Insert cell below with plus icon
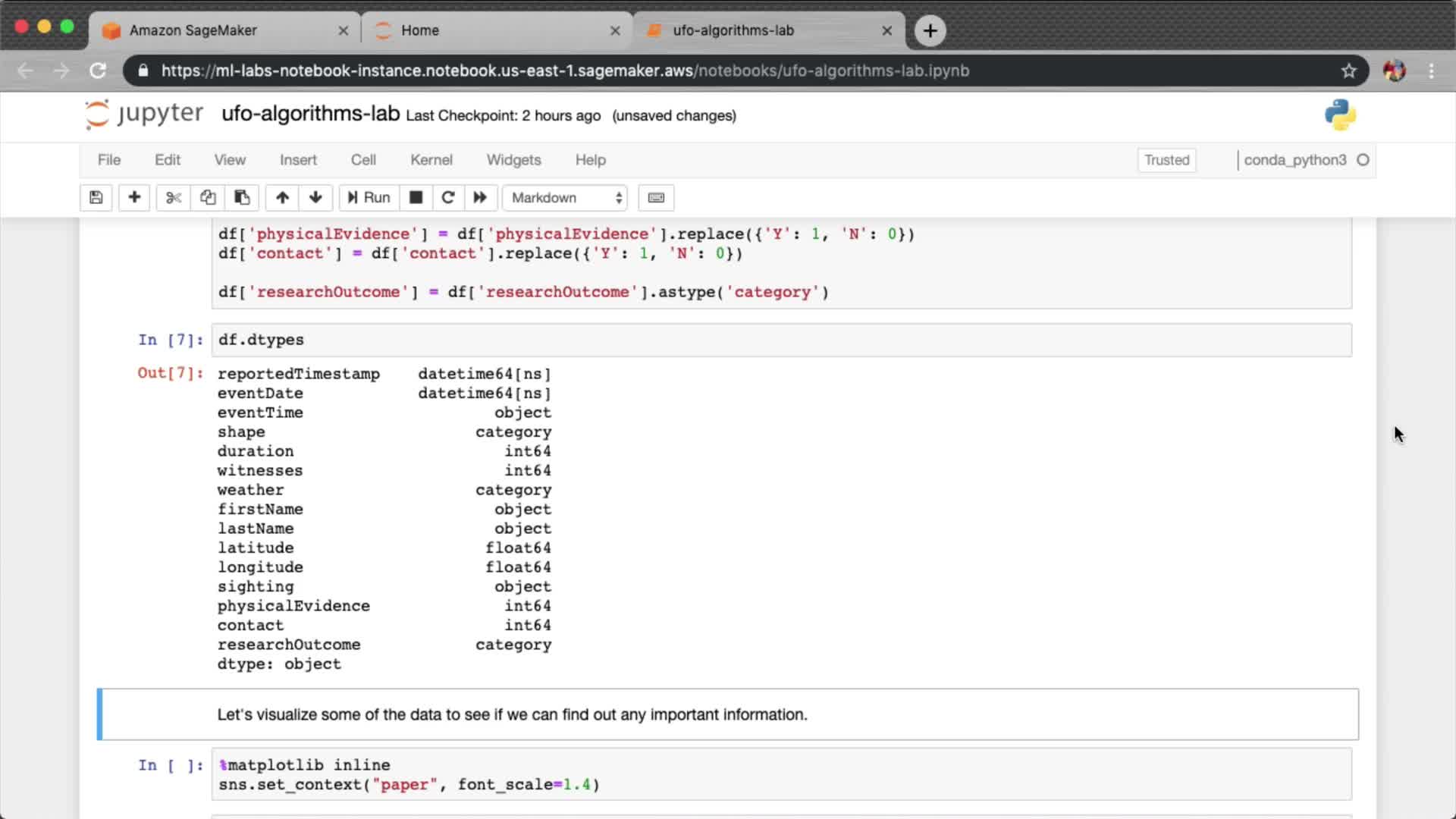The image size is (1456, 819). point(134,198)
